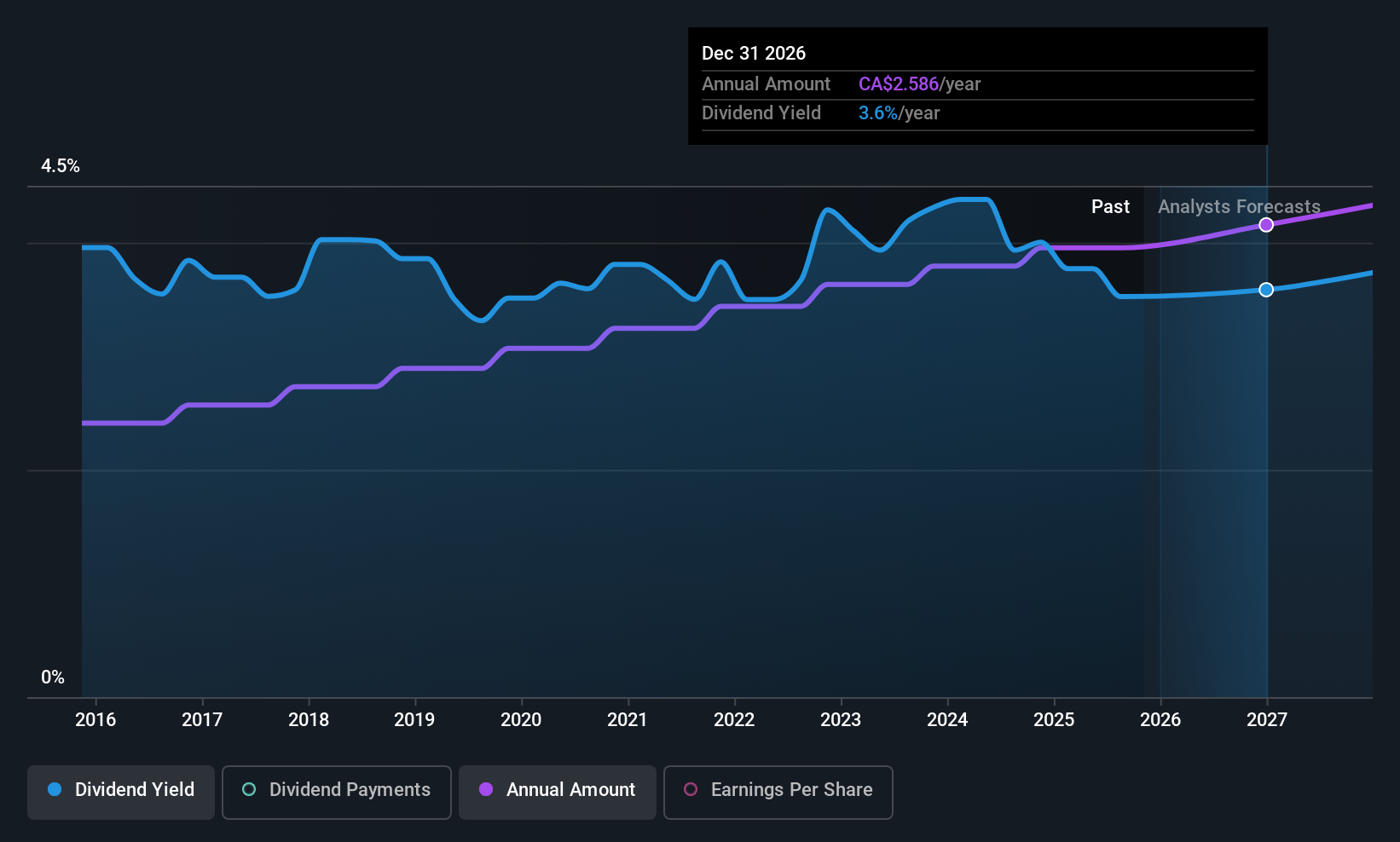Image resolution: width=1400 pixels, height=842 pixels.
Task: Click the pink Earnings Per Share circle
Action: (691, 789)
